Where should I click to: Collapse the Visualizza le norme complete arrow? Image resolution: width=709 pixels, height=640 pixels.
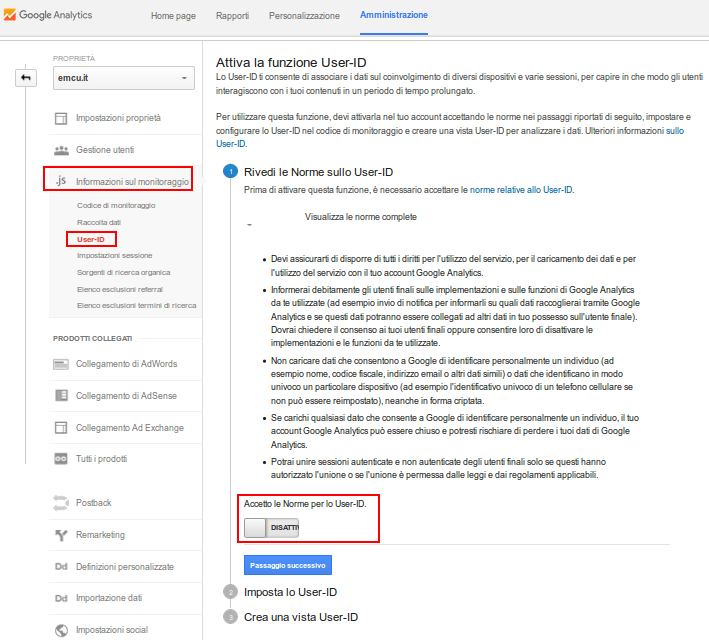[249, 225]
